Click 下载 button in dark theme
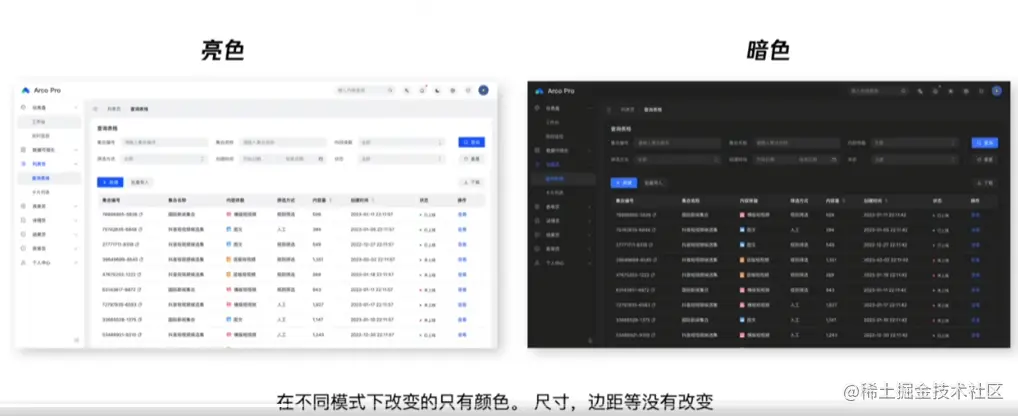This screenshot has height=416, width=1018. pos(986,183)
